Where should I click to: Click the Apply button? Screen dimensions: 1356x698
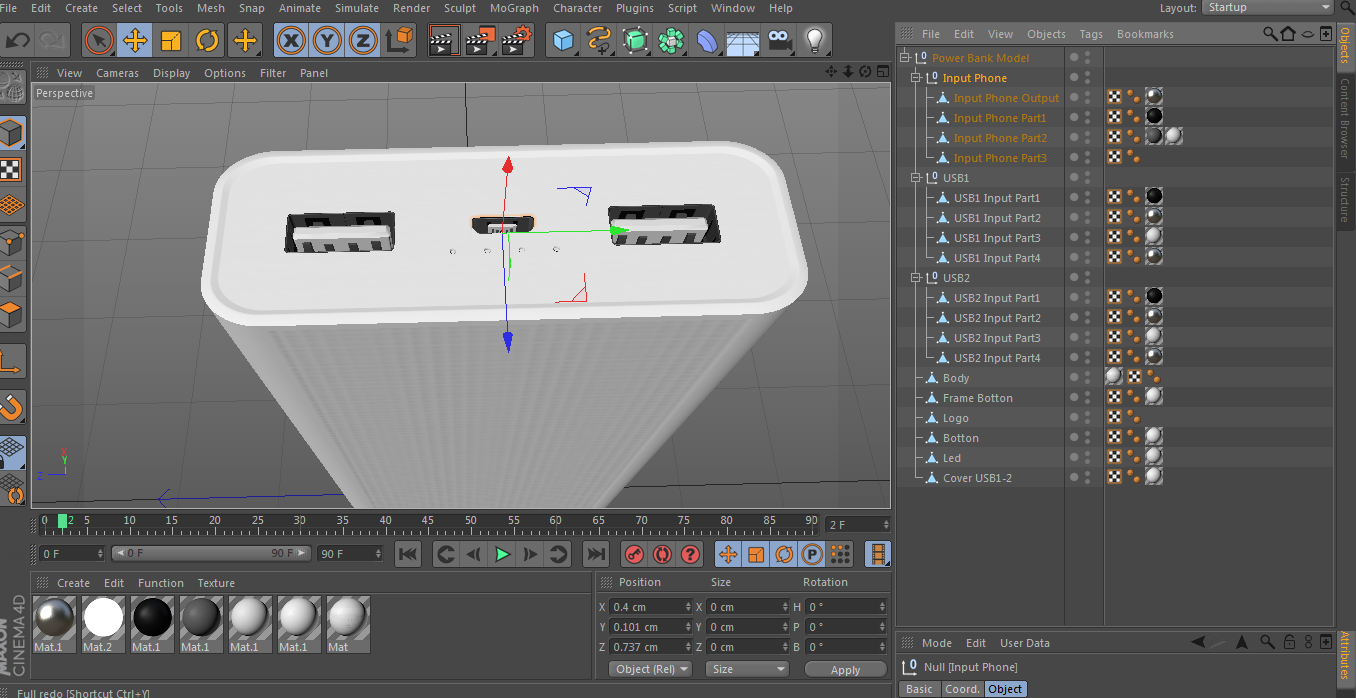click(845, 670)
